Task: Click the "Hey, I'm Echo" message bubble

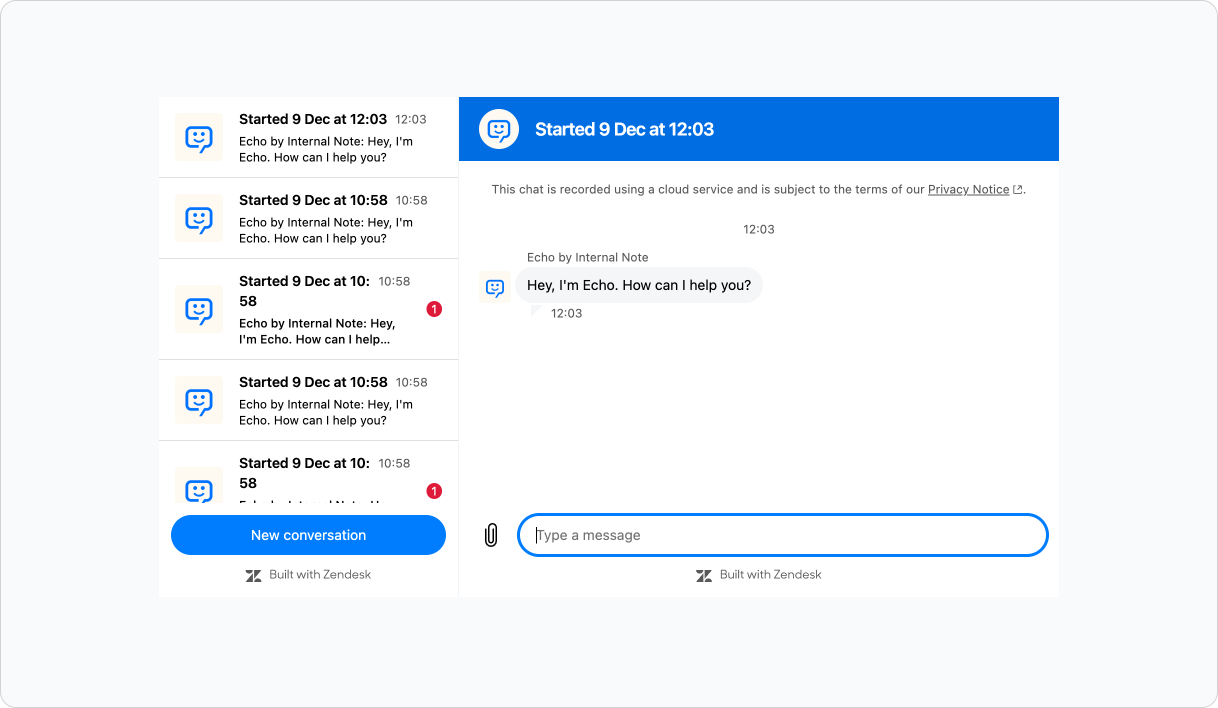Action: click(x=638, y=285)
